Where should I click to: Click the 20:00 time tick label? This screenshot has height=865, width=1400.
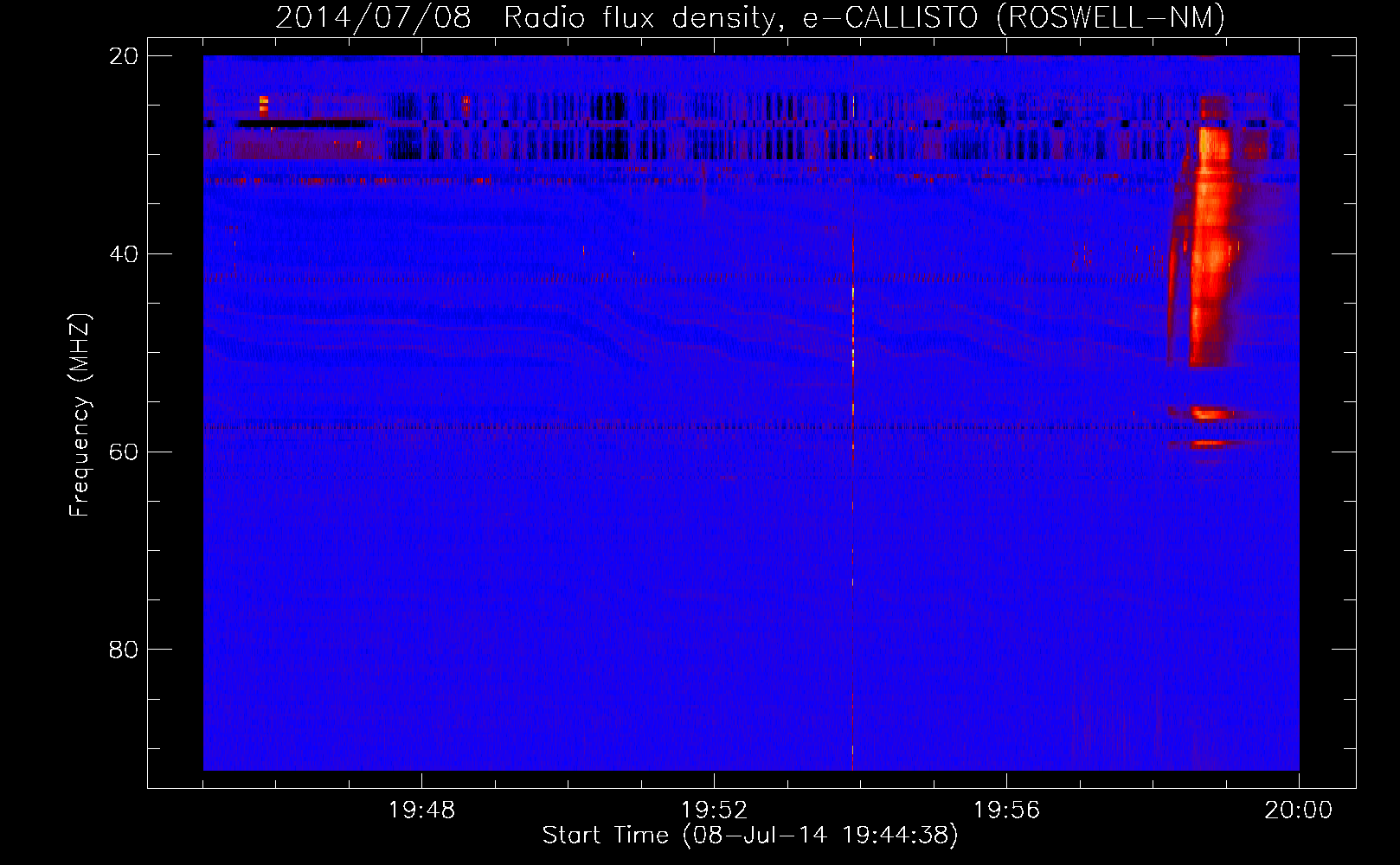coord(1299,811)
